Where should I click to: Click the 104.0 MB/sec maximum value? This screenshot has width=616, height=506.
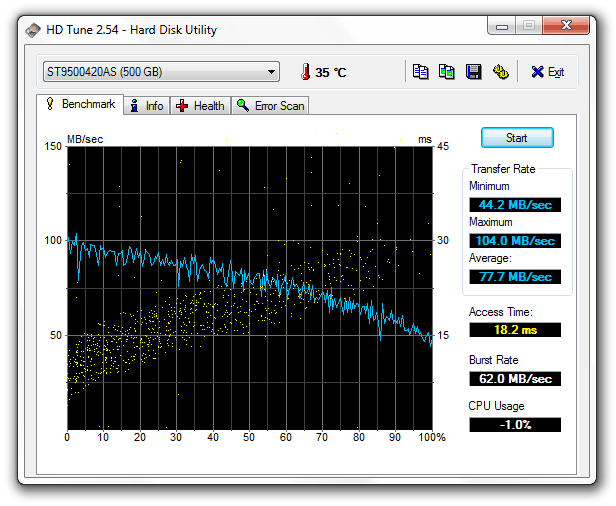pyautogui.click(x=515, y=240)
